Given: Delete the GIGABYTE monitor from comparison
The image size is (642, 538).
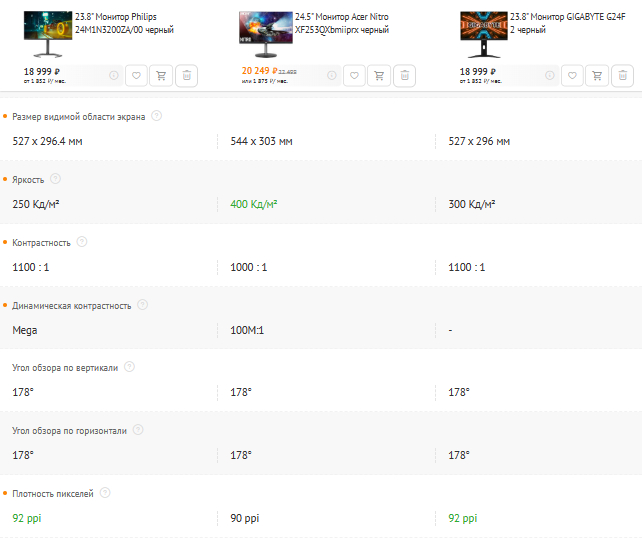Looking at the screenshot, I should (x=622, y=75).
